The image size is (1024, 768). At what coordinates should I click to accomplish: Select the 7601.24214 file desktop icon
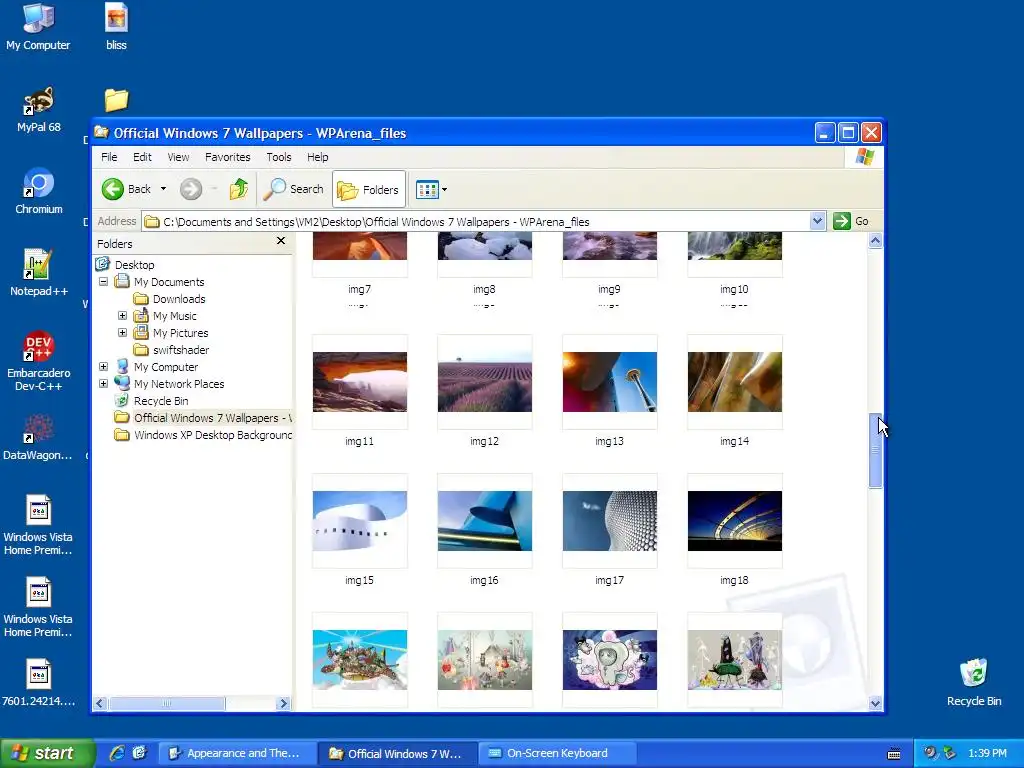39,683
